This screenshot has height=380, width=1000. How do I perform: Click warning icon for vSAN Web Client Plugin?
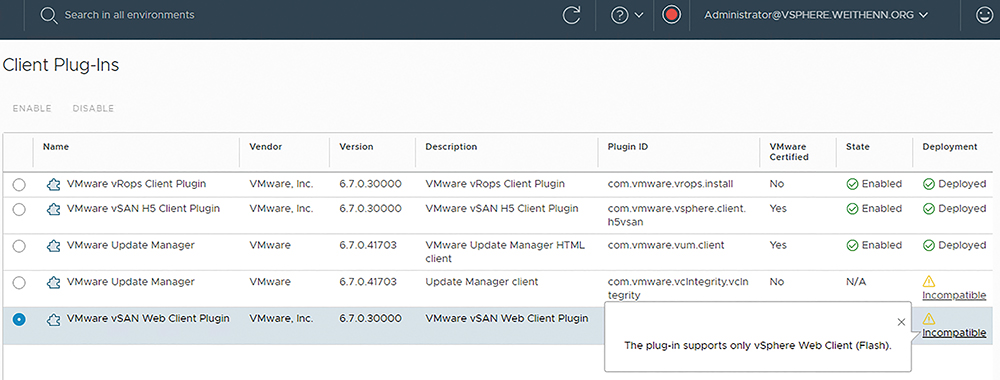(929, 318)
